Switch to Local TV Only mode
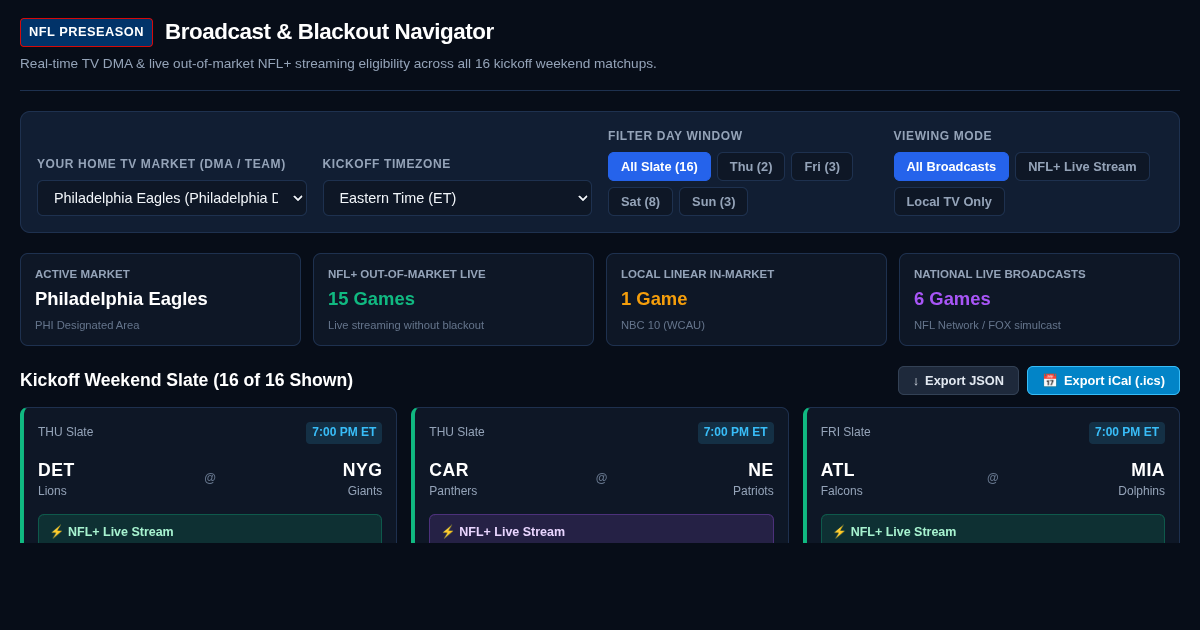This screenshot has height=630, width=1200. click(x=949, y=201)
